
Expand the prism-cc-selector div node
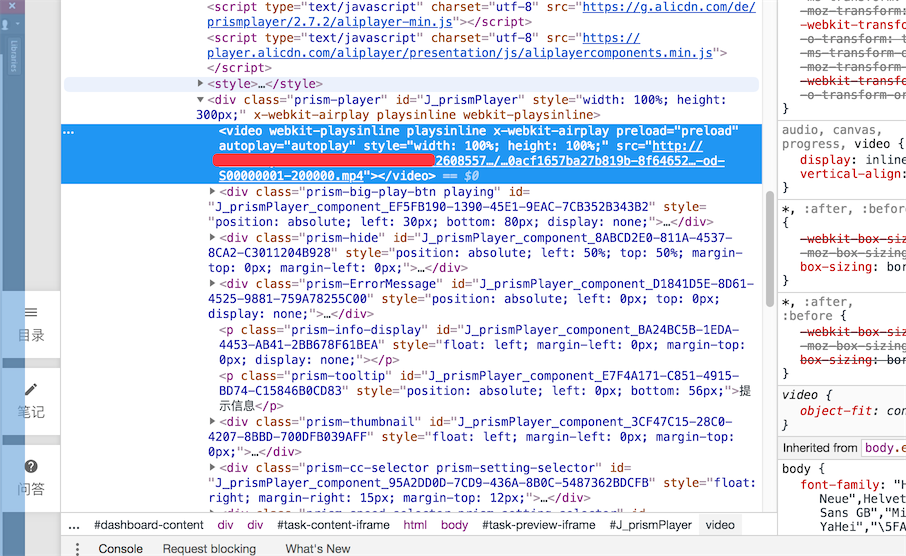tap(212, 468)
